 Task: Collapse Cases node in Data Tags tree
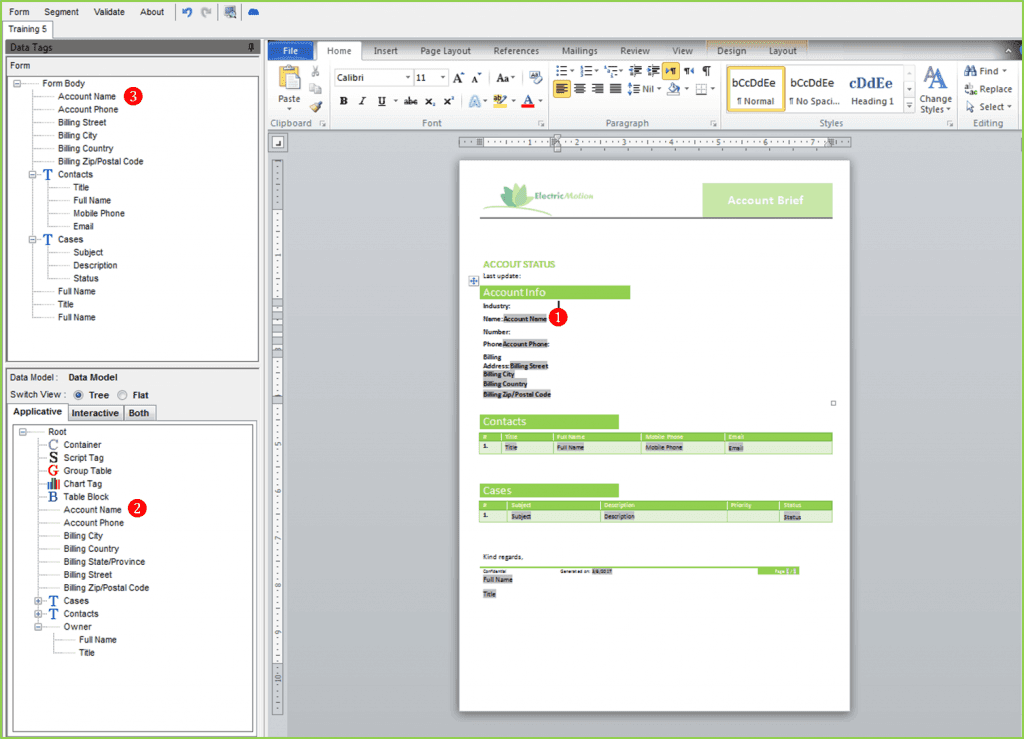(32, 240)
